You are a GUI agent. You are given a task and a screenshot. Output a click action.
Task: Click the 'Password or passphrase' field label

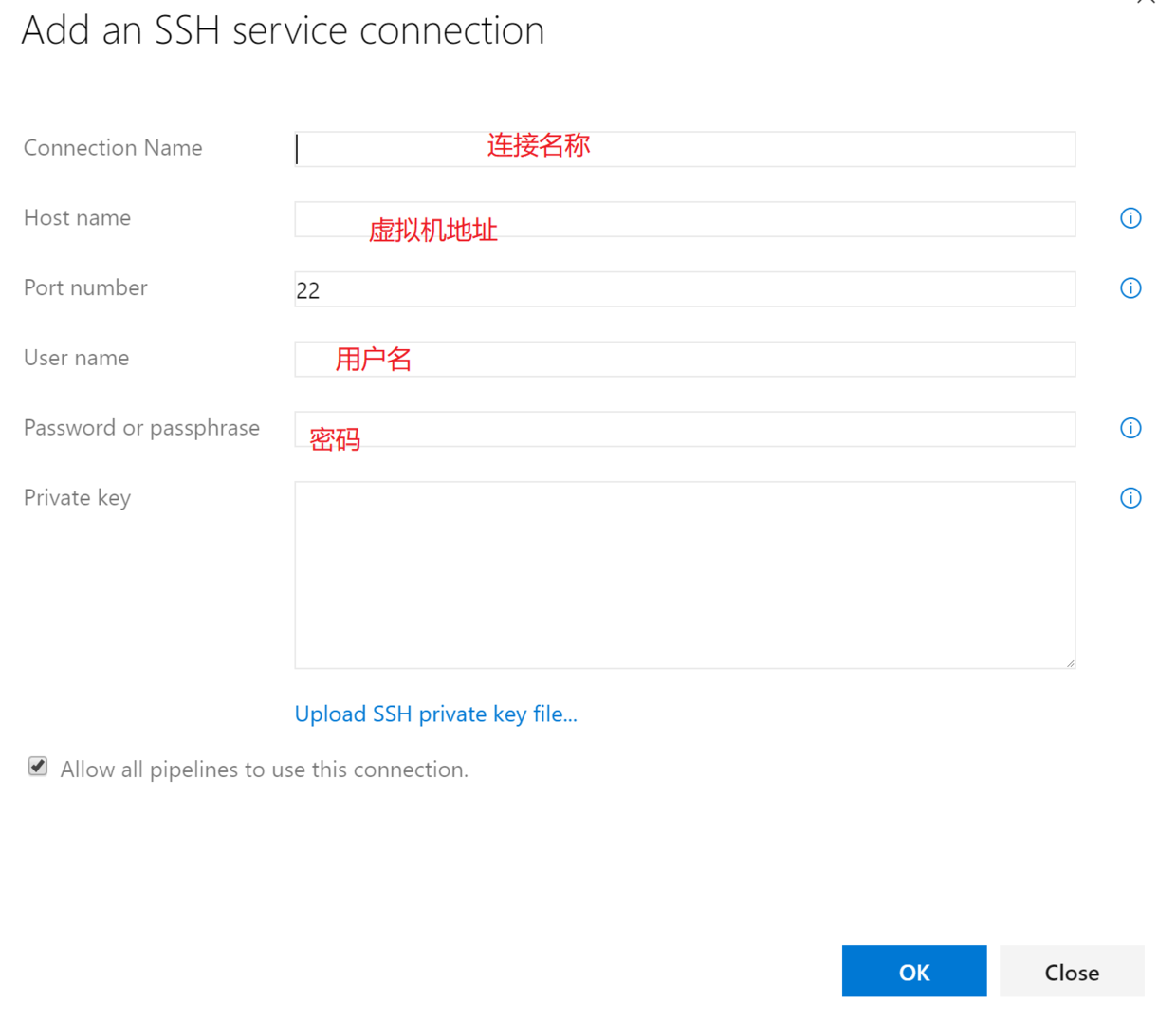tap(141, 428)
